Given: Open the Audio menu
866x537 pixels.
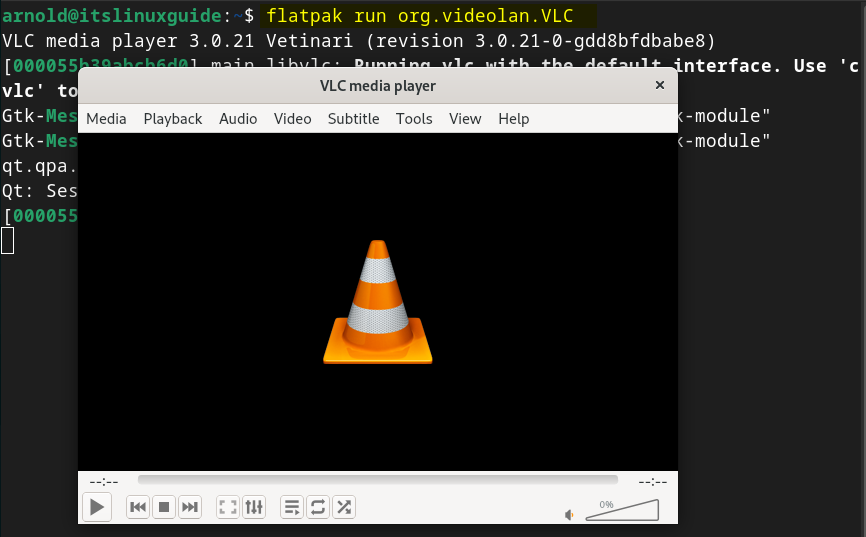Looking at the screenshot, I should tap(238, 118).
